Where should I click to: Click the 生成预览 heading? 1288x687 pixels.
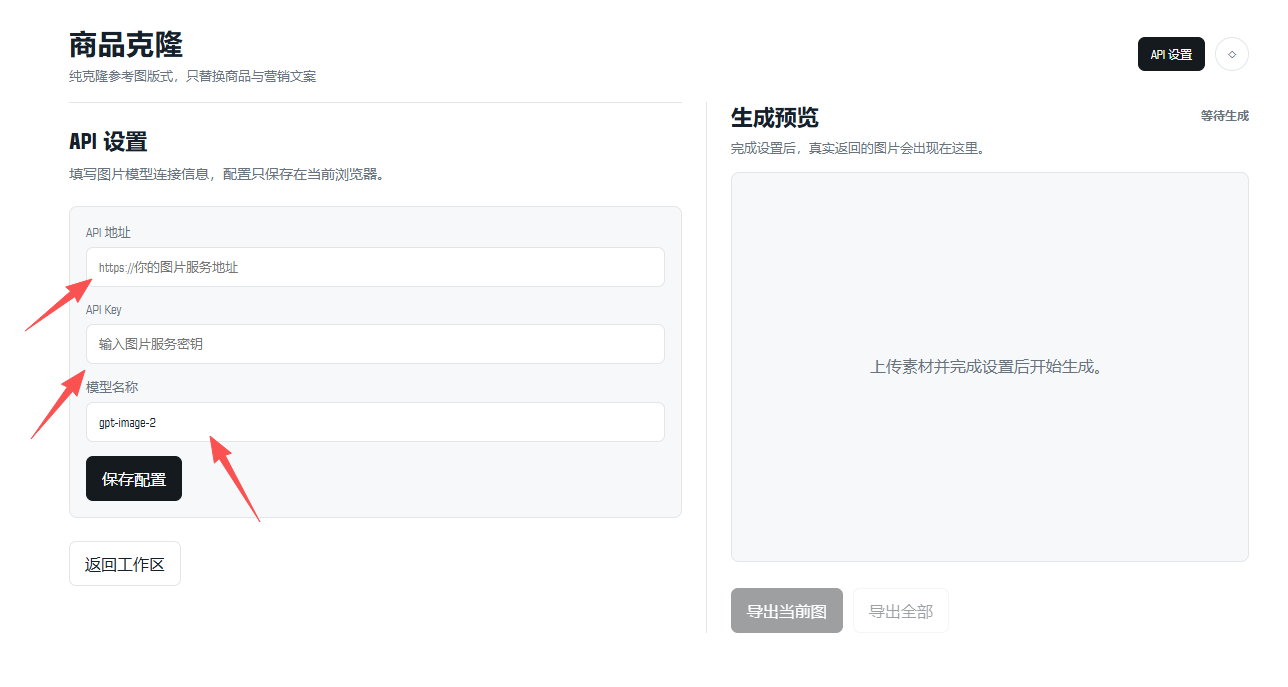[775, 117]
